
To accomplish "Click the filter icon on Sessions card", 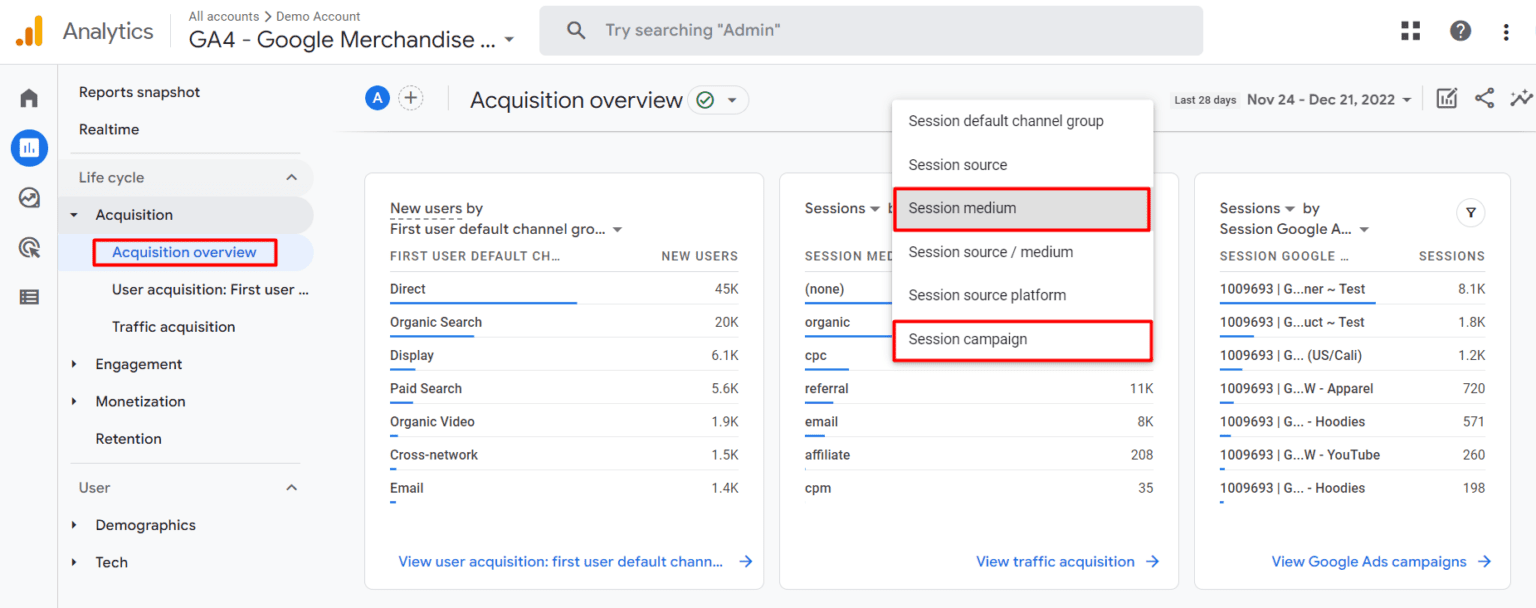I will [x=1470, y=212].
